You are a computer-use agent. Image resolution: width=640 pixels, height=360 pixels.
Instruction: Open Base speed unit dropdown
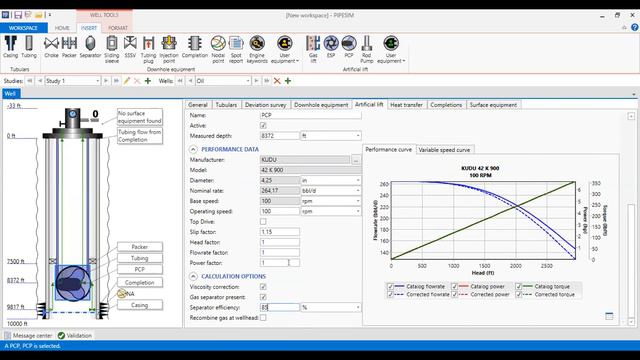coord(358,201)
